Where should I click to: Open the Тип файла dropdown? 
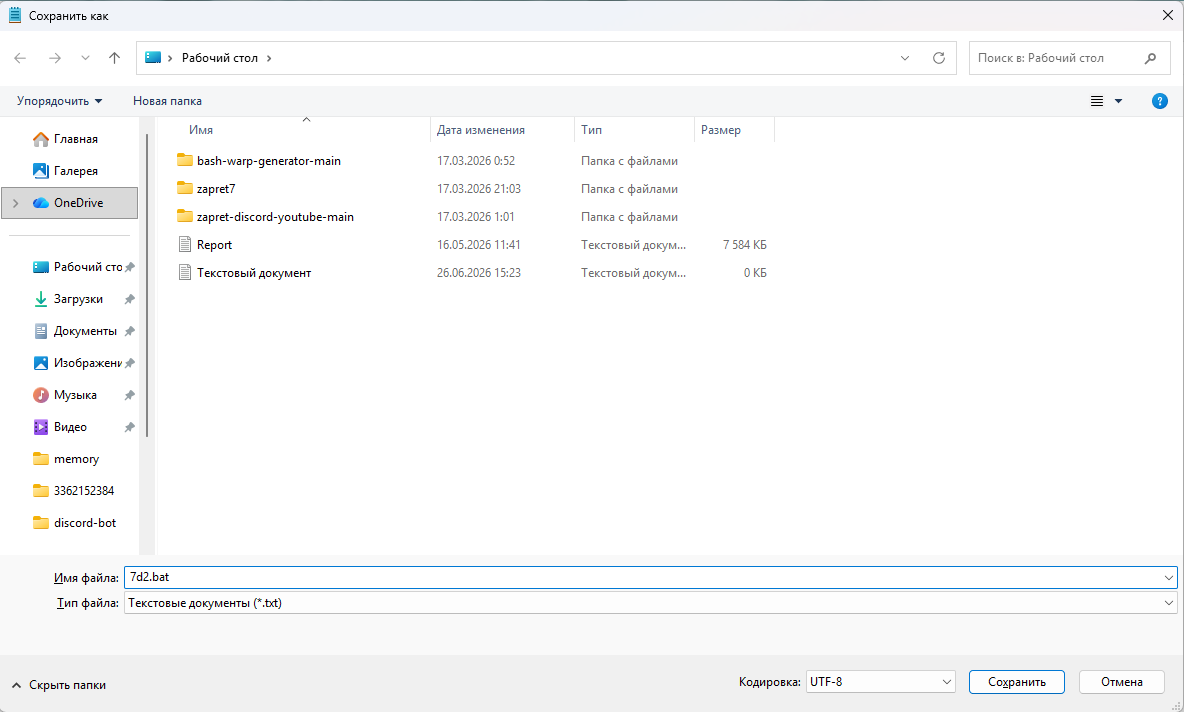[650, 603]
